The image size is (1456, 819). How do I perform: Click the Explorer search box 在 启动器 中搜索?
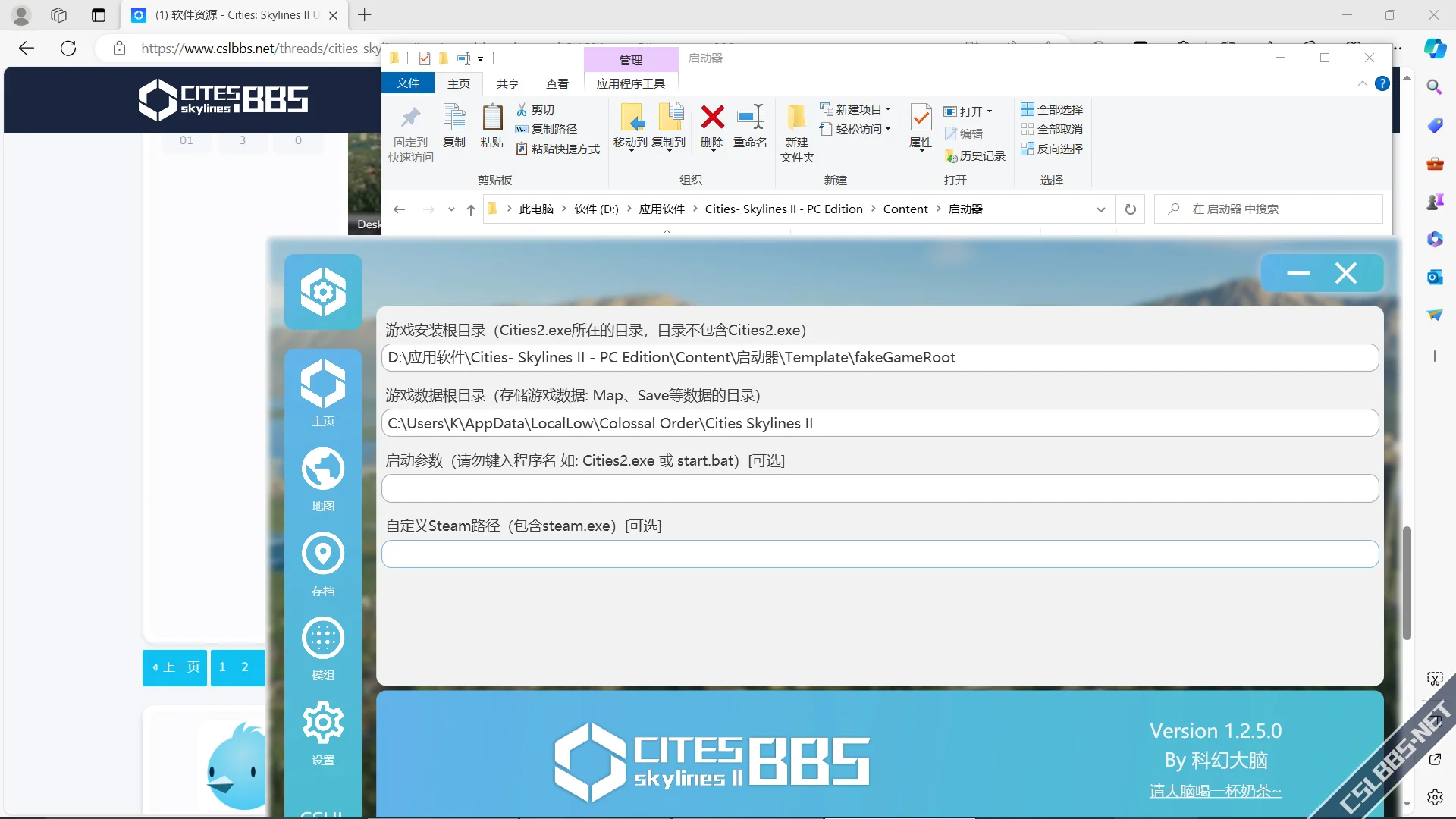click(x=1269, y=209)
